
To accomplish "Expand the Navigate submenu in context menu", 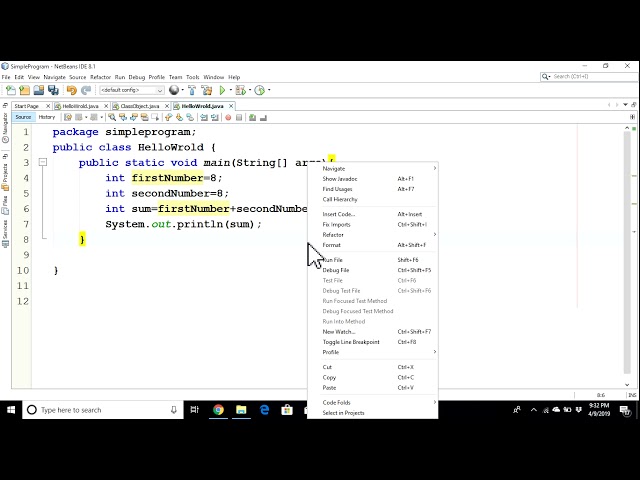I will [373, 168].
